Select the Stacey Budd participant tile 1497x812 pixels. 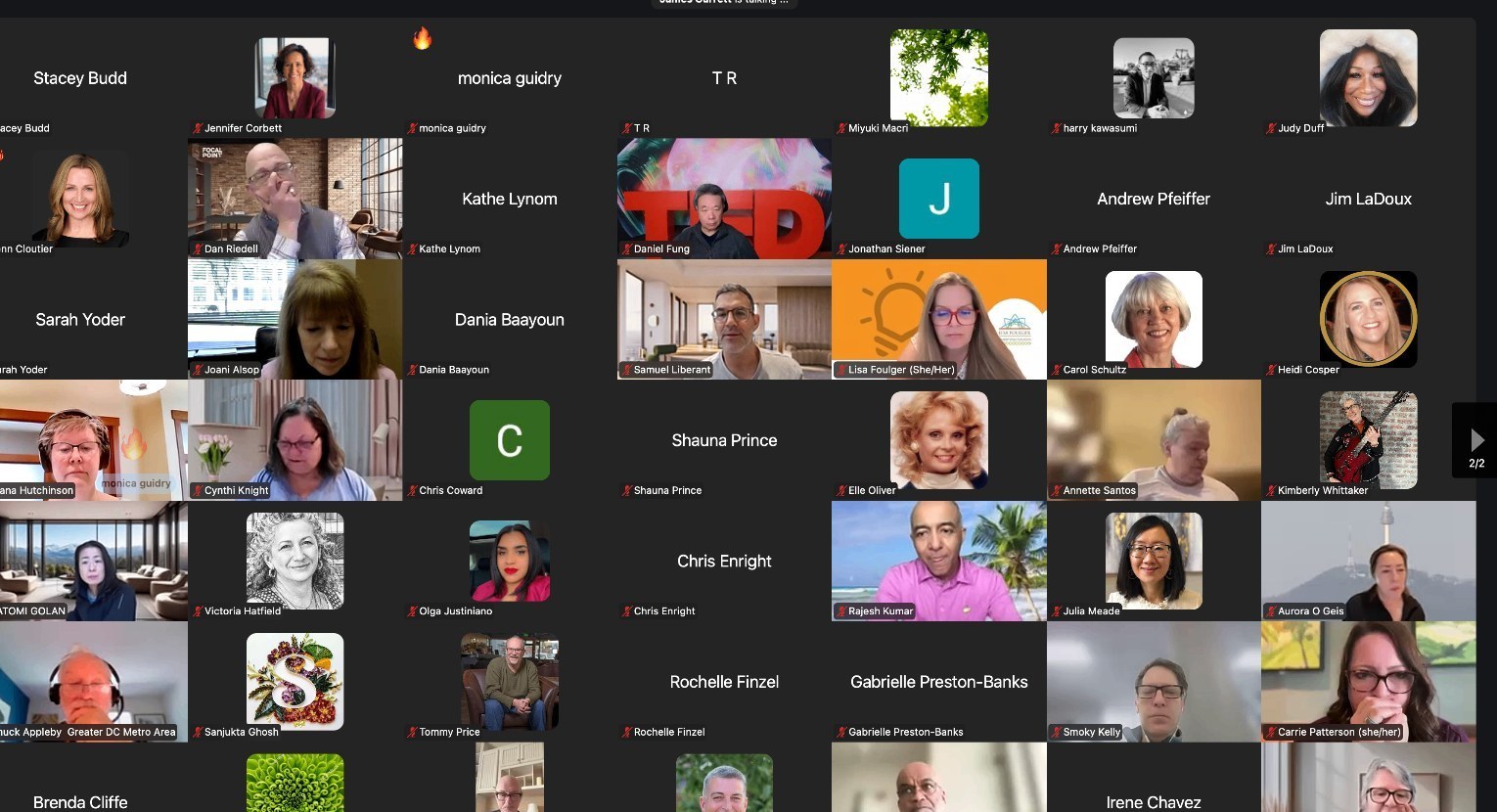[x=93, y=77]
